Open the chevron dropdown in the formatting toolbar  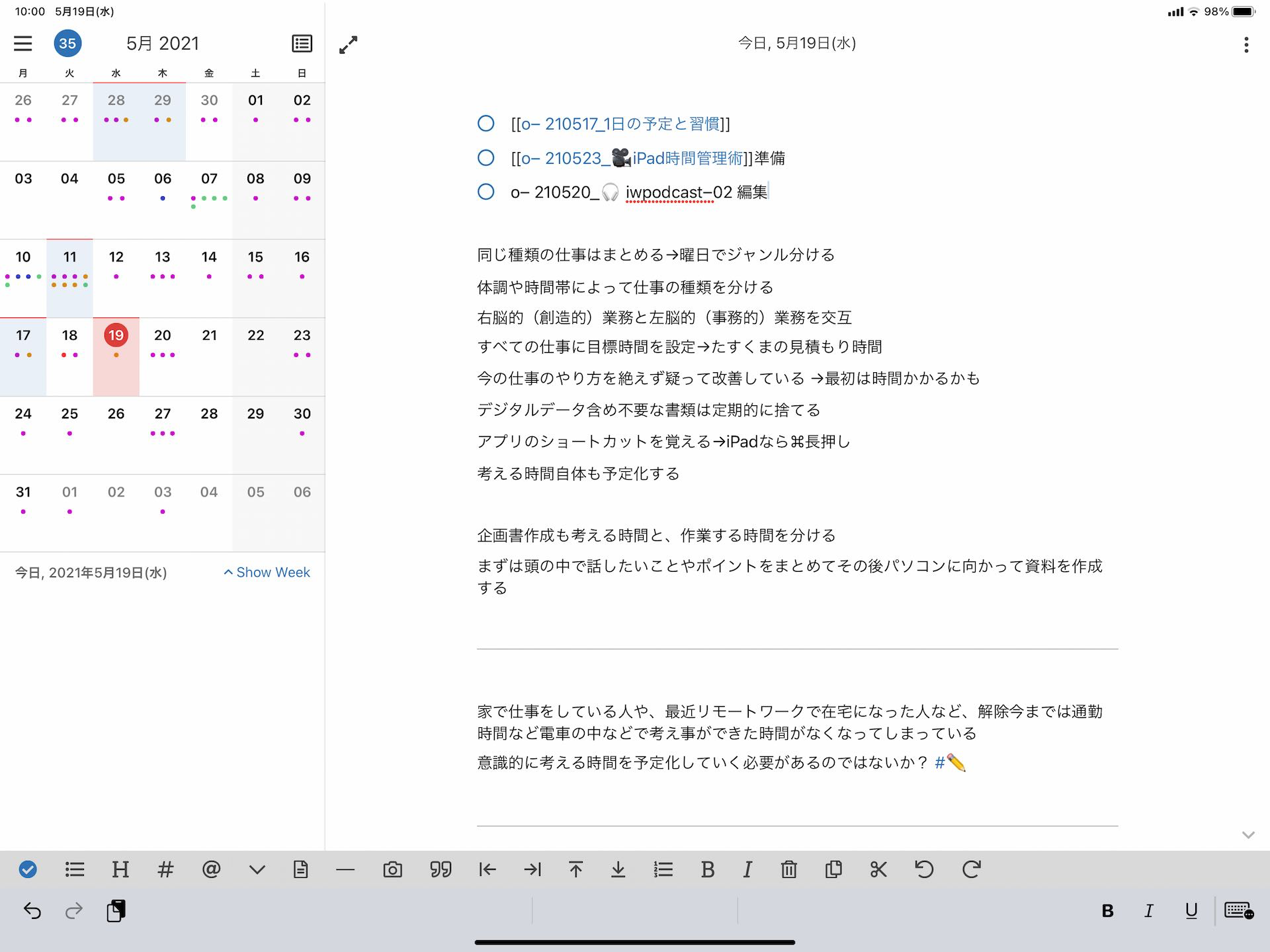click(257, 869)
